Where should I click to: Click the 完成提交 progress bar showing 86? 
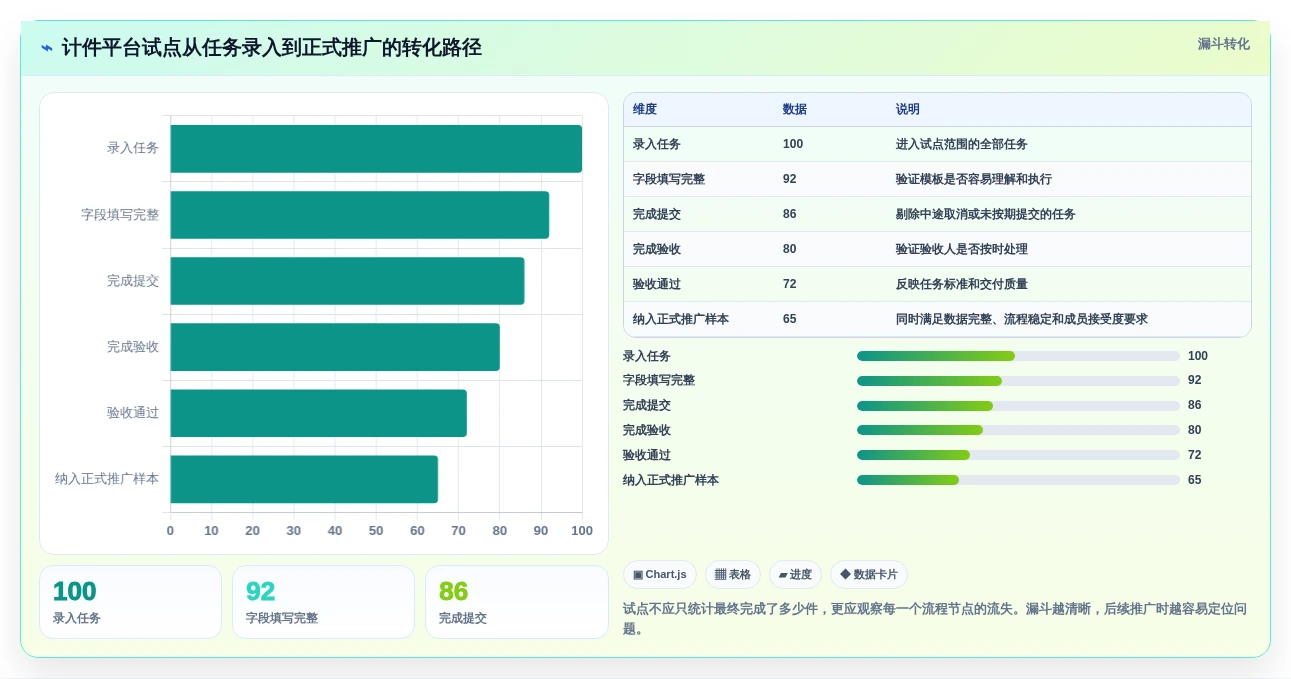[x=1018, y=406]
